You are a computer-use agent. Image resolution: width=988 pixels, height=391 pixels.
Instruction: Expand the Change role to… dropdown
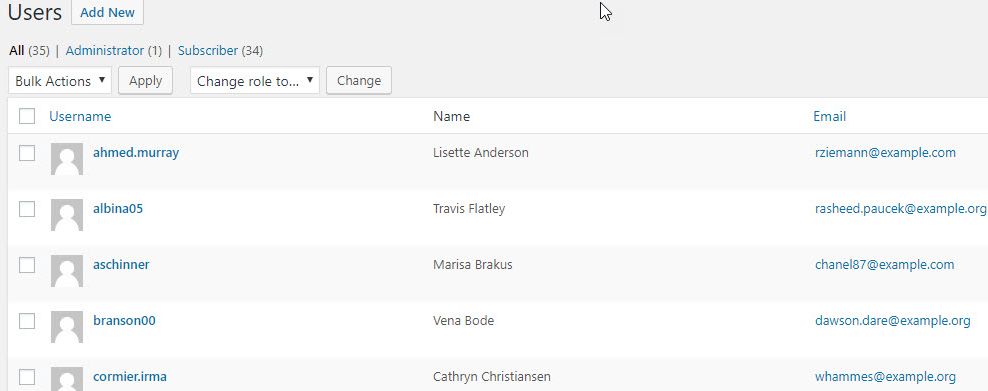(255, 81)
